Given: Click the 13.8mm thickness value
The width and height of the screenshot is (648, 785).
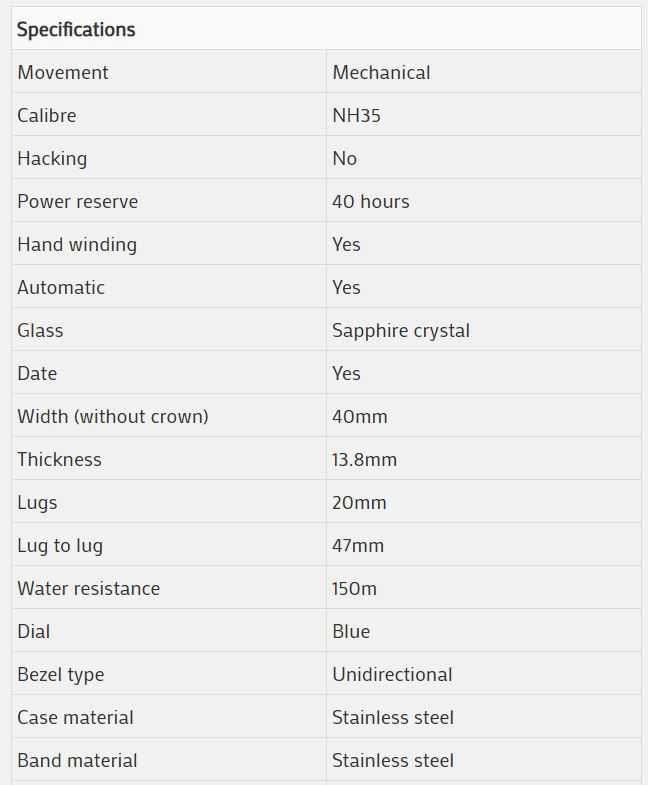Looking at the screenshot, I should tap(365, 460).
